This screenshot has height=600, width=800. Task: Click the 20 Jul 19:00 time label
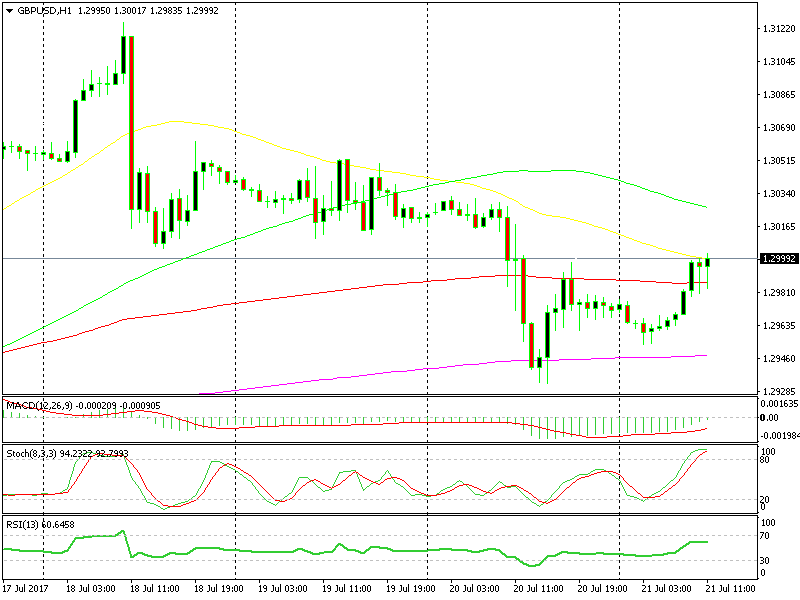click(x=603, y=588)
